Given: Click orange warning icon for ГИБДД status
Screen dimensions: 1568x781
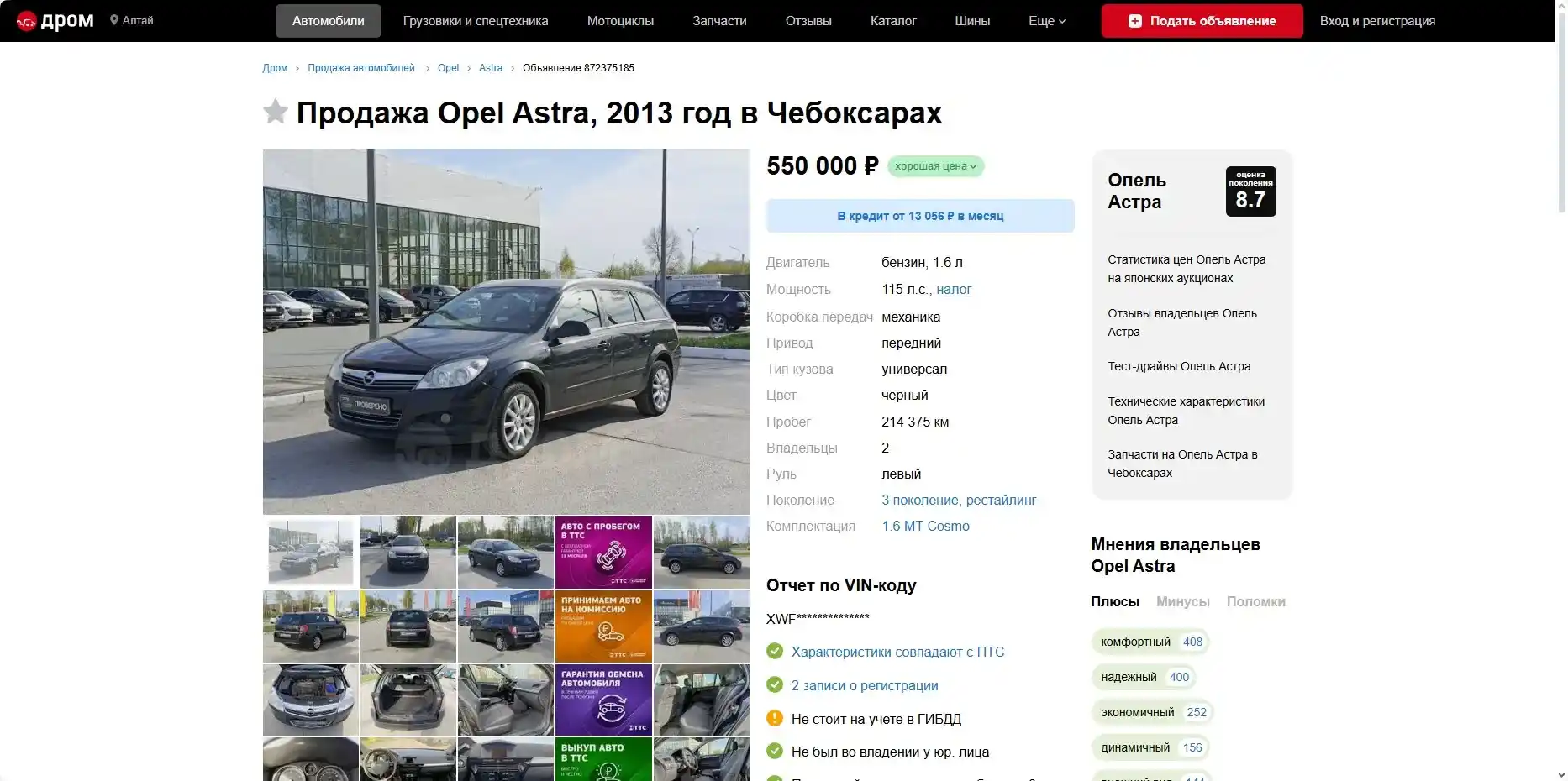Looking at the screenshot, I should (x=775, y=718).
